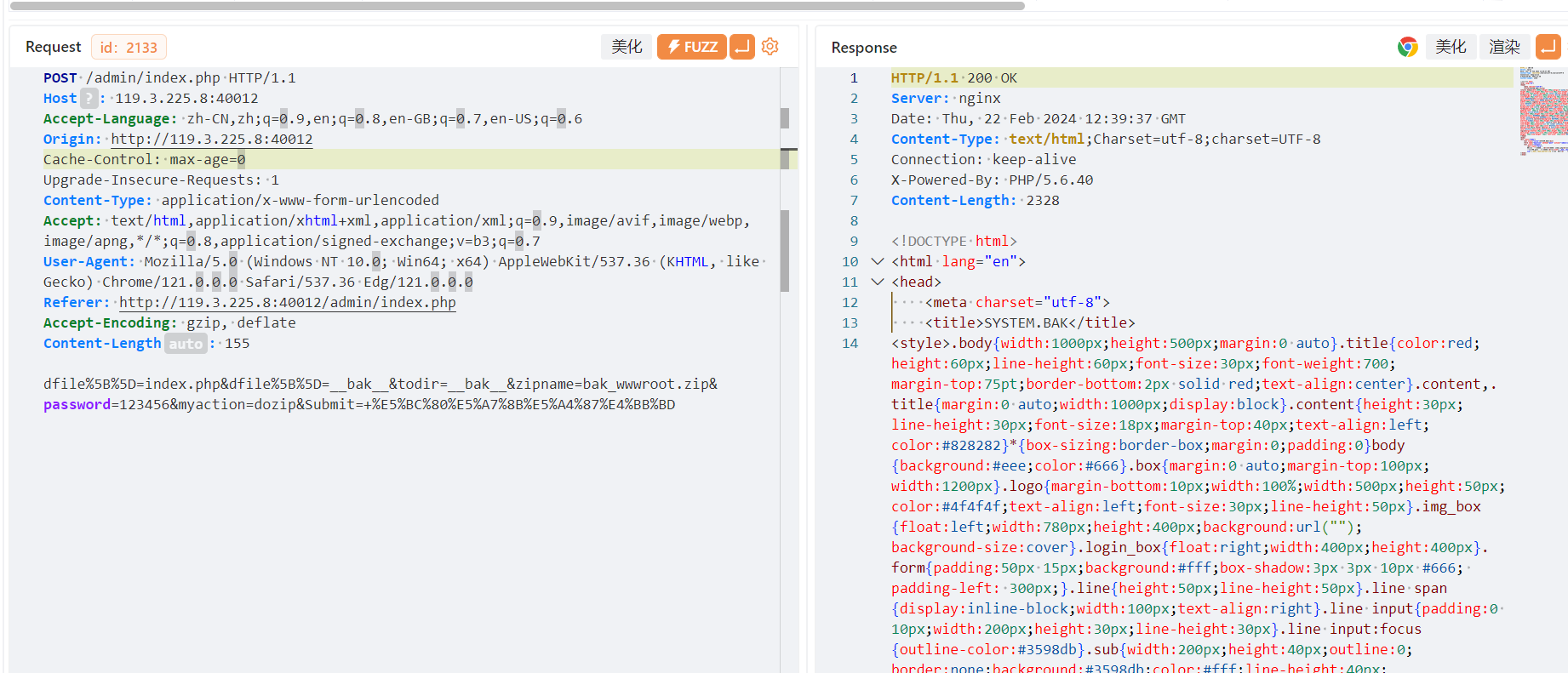
Task: Open the Request settings gear icon
Action: (x=770, y=47)
